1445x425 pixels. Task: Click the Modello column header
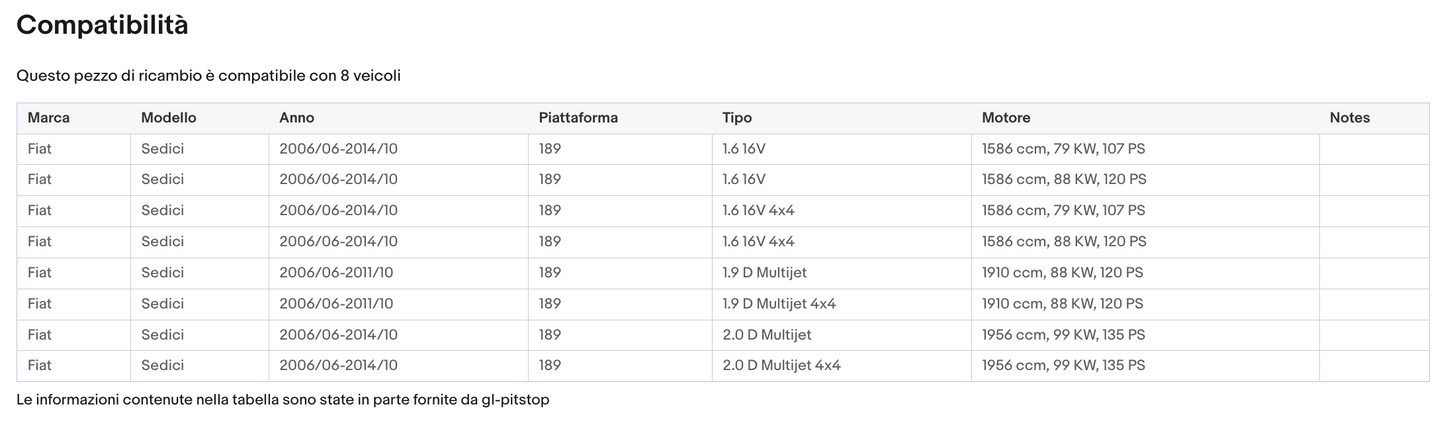[x=169, y=118]
